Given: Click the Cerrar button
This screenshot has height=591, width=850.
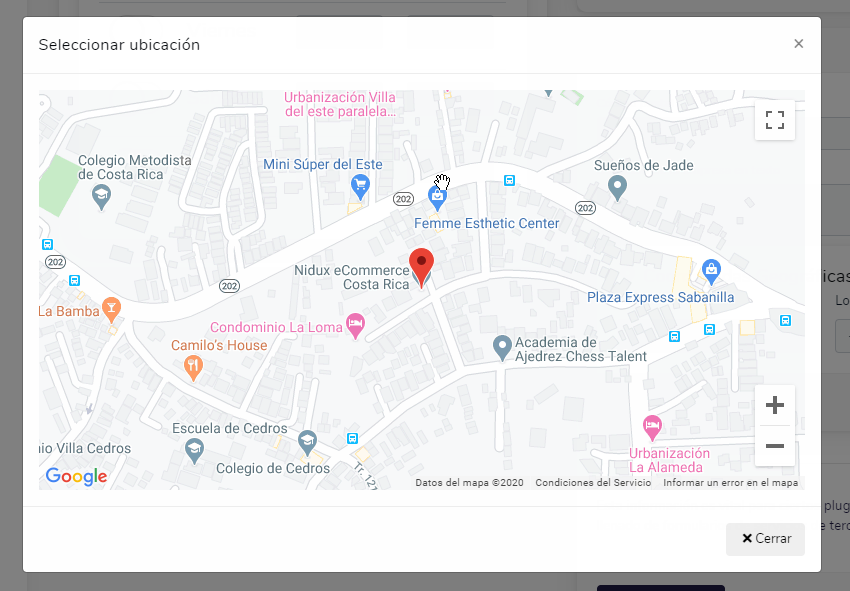Looking at the screenshot, I should click(x=765, y=539).
